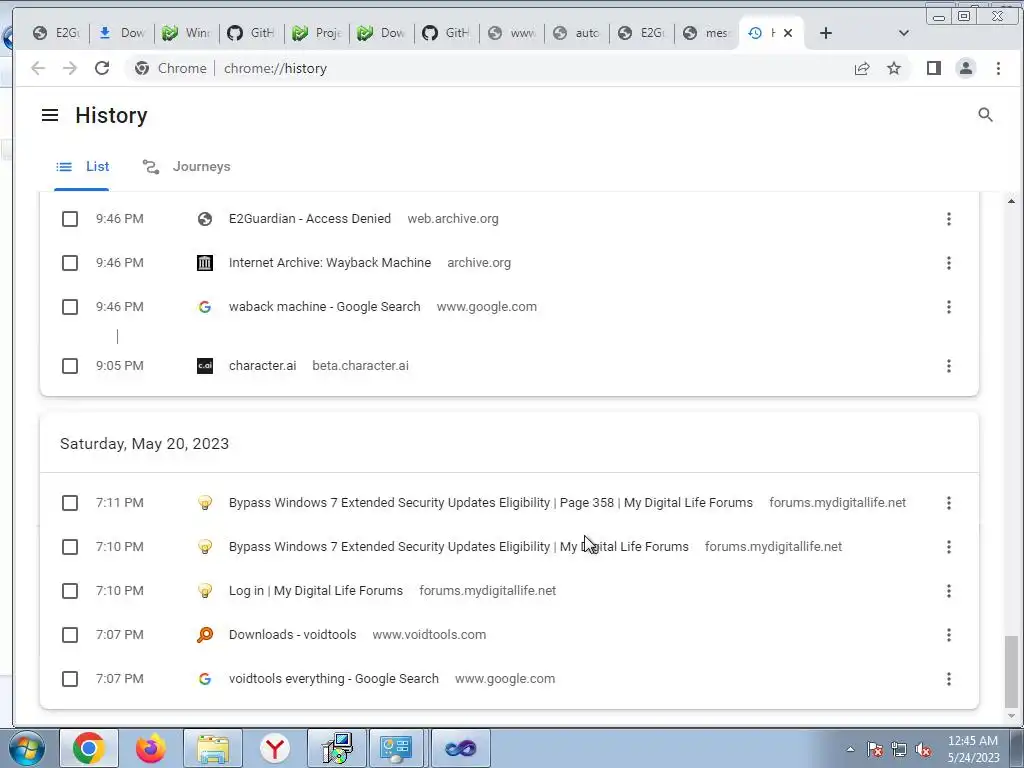The height and width of the screenshot is (768, 1024).
Task: Open Chrome's three-dot main menu
Action: [998, 68]
